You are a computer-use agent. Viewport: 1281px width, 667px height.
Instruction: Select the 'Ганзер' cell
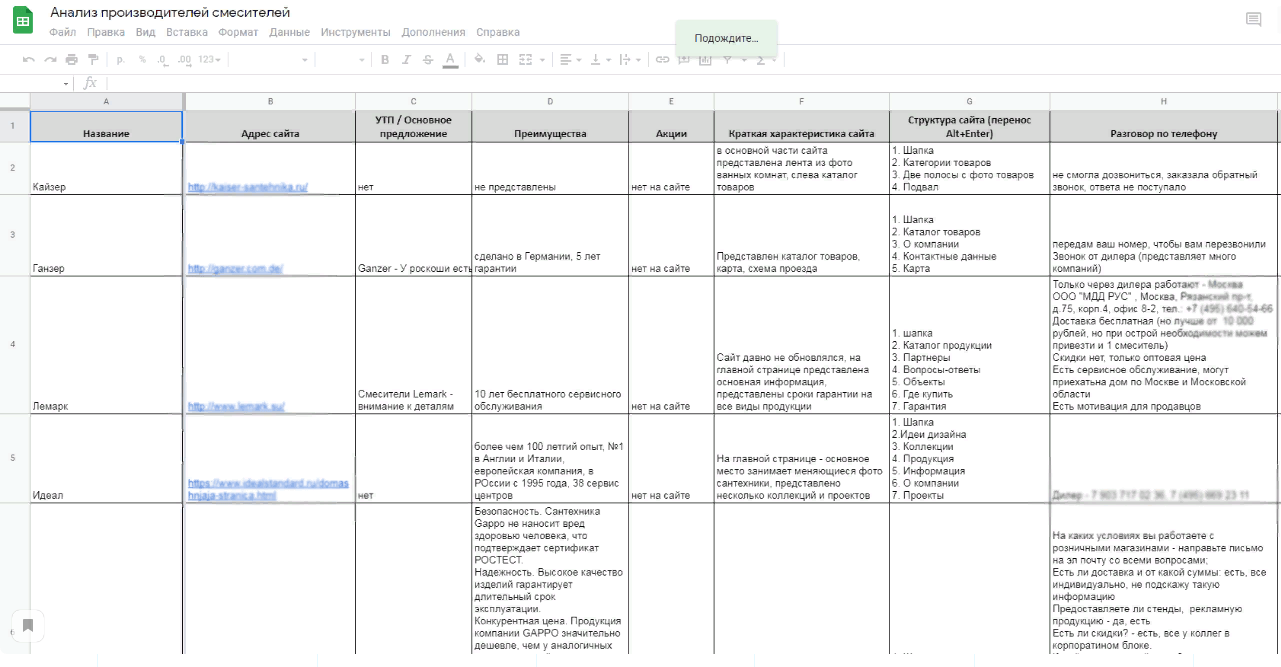coord(106,236)
